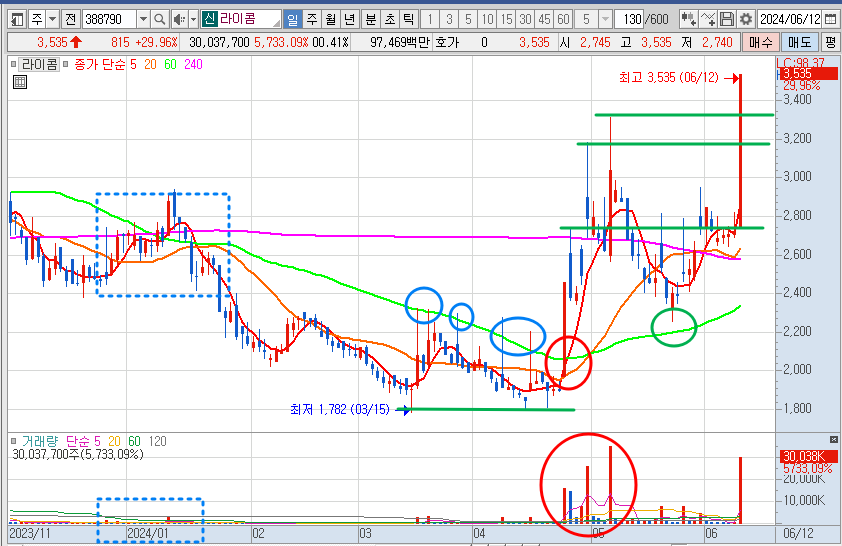The image size is (842, 546).
Task: Click the red 30,038K volume tag on axis
Action: [x=807, y=457]
